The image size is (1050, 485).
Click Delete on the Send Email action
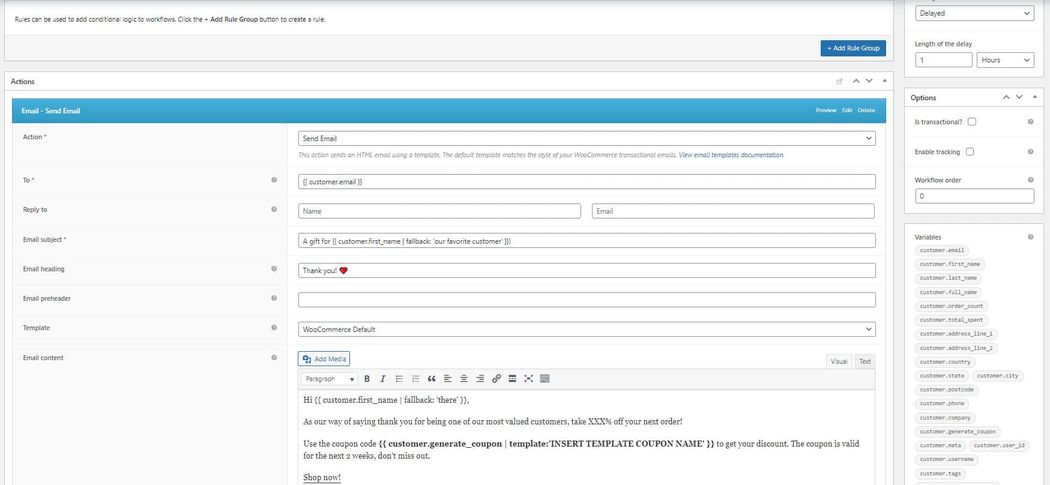(867, 111)
